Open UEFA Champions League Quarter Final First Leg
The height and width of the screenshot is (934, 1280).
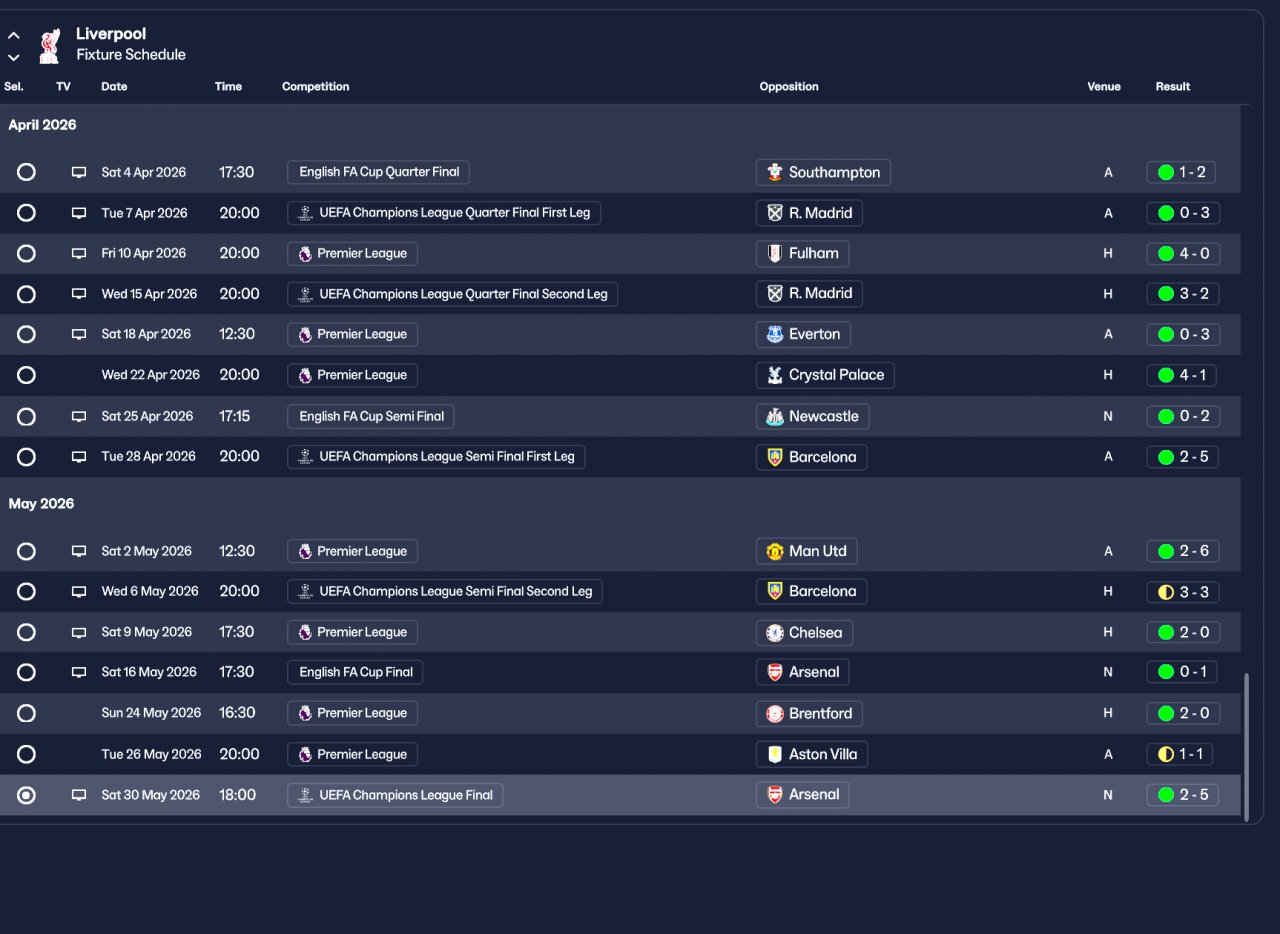(x=444, y=213)
